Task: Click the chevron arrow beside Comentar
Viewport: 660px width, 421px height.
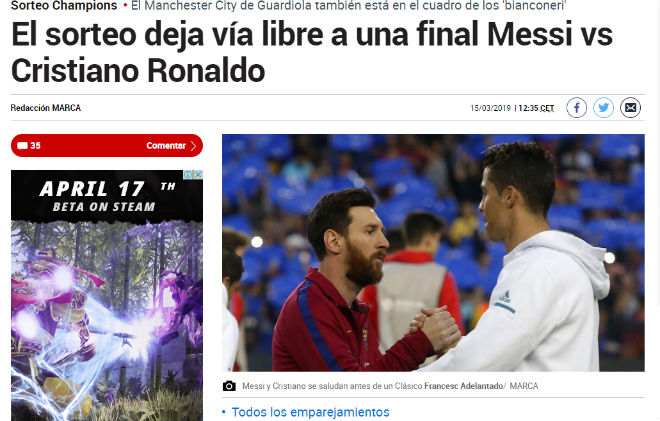Action: 193,146
